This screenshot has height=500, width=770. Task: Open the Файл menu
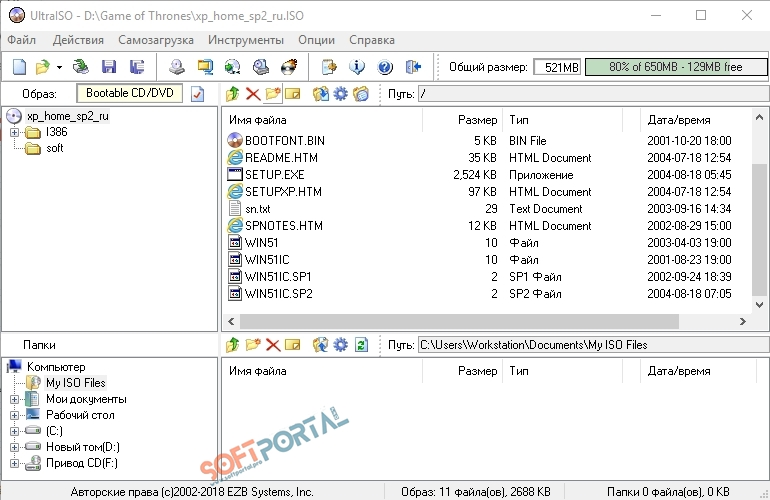click(22, 40)
